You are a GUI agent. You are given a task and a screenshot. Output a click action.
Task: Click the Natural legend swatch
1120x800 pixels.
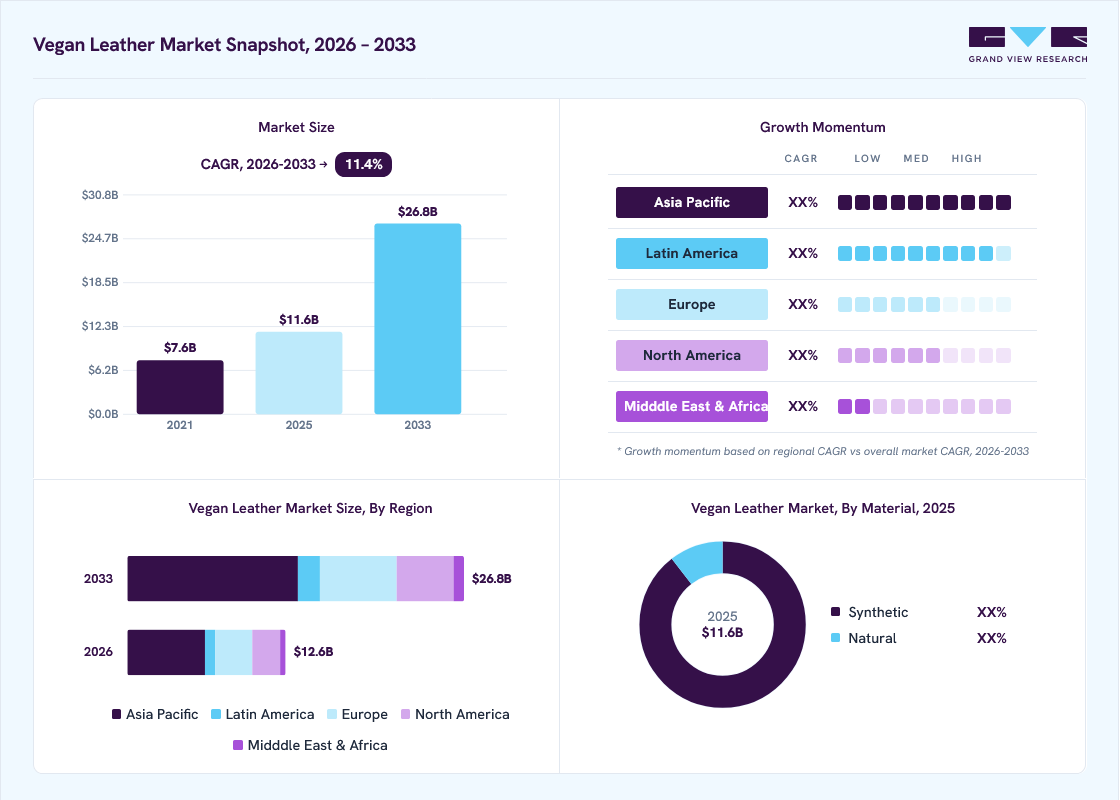tap(836, 638)
